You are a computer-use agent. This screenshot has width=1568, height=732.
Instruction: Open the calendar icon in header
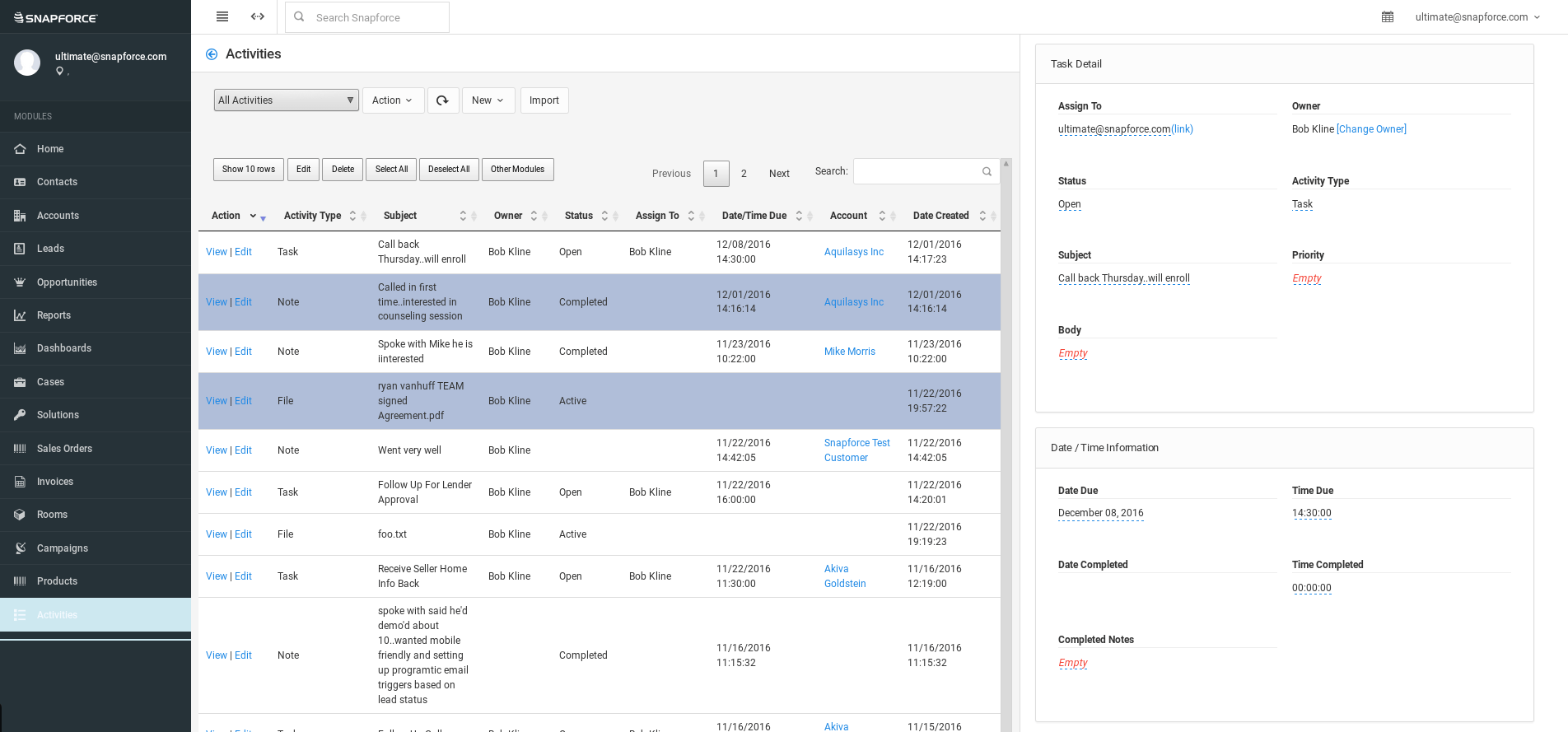coord(1388,17)
